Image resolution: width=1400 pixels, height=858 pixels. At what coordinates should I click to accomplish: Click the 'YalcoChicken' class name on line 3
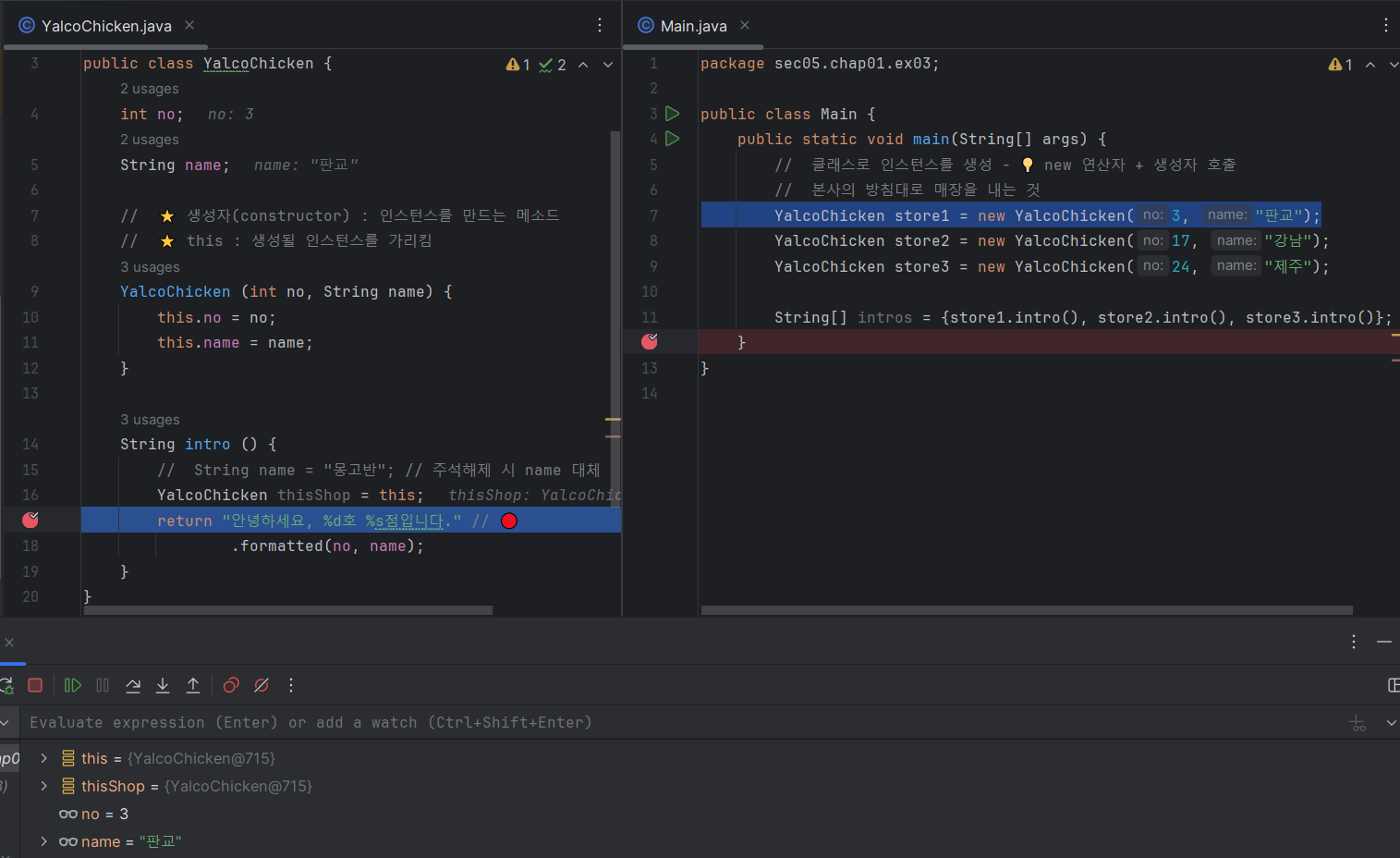point(259,64)
